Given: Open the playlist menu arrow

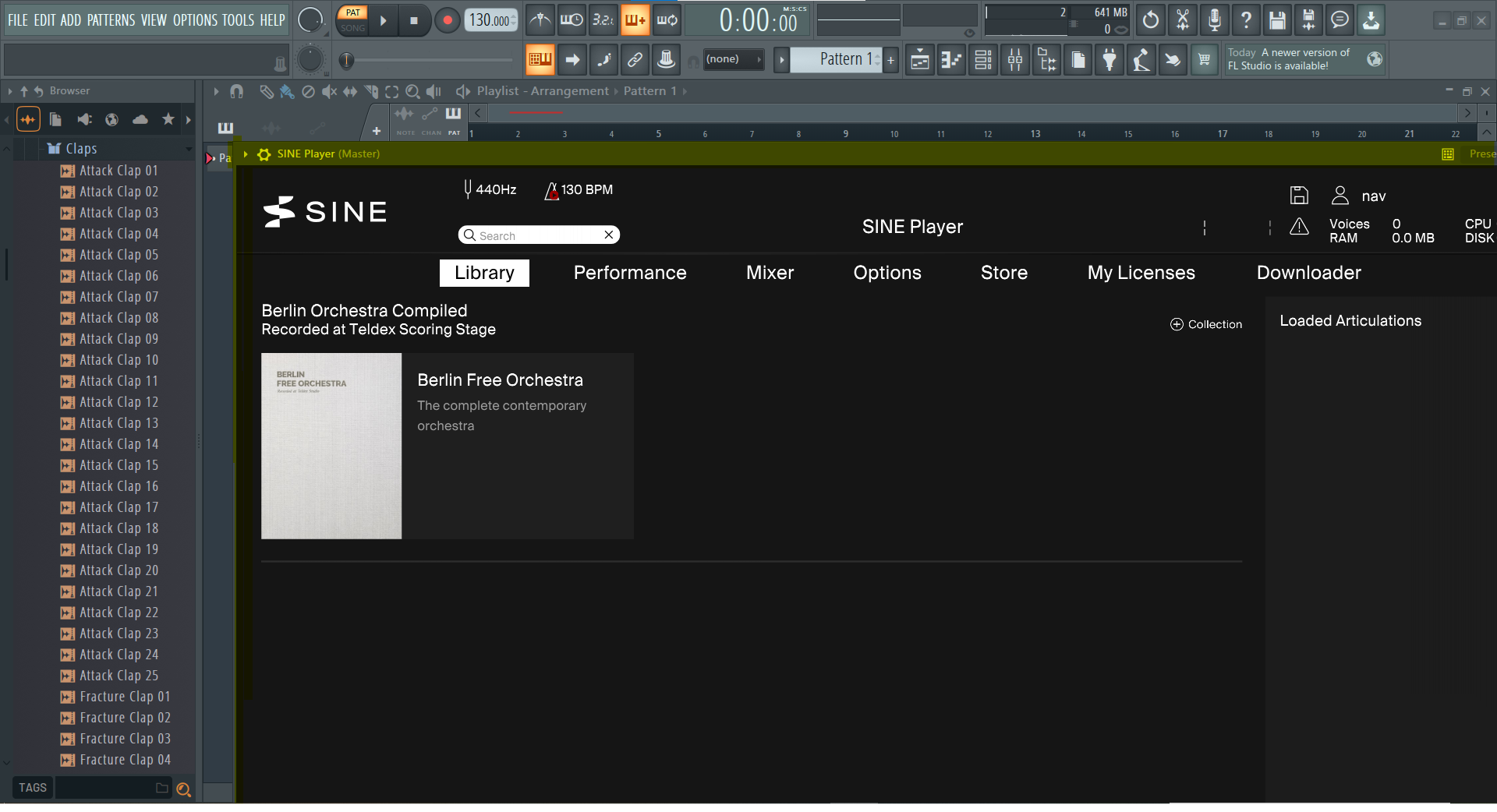Looking at the screenshot, I should 216,92.
